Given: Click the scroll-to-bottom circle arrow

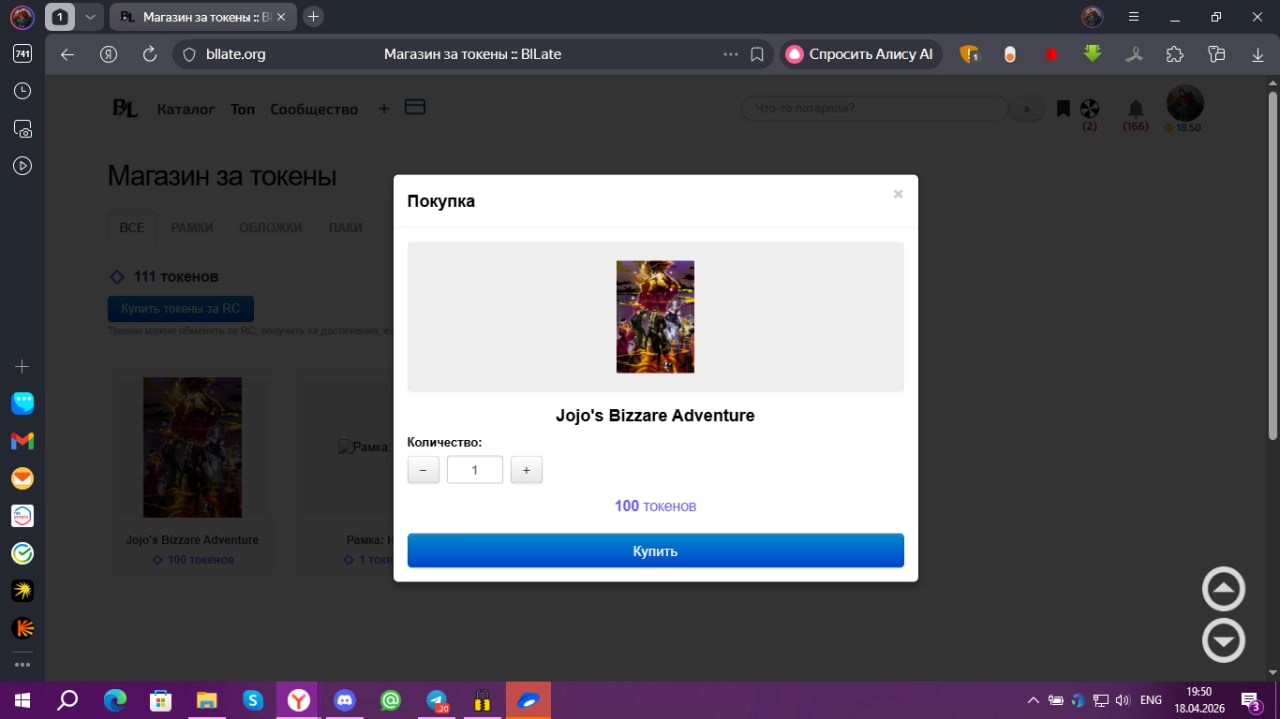Looking at the screenshot, I should coord(1223,640).
